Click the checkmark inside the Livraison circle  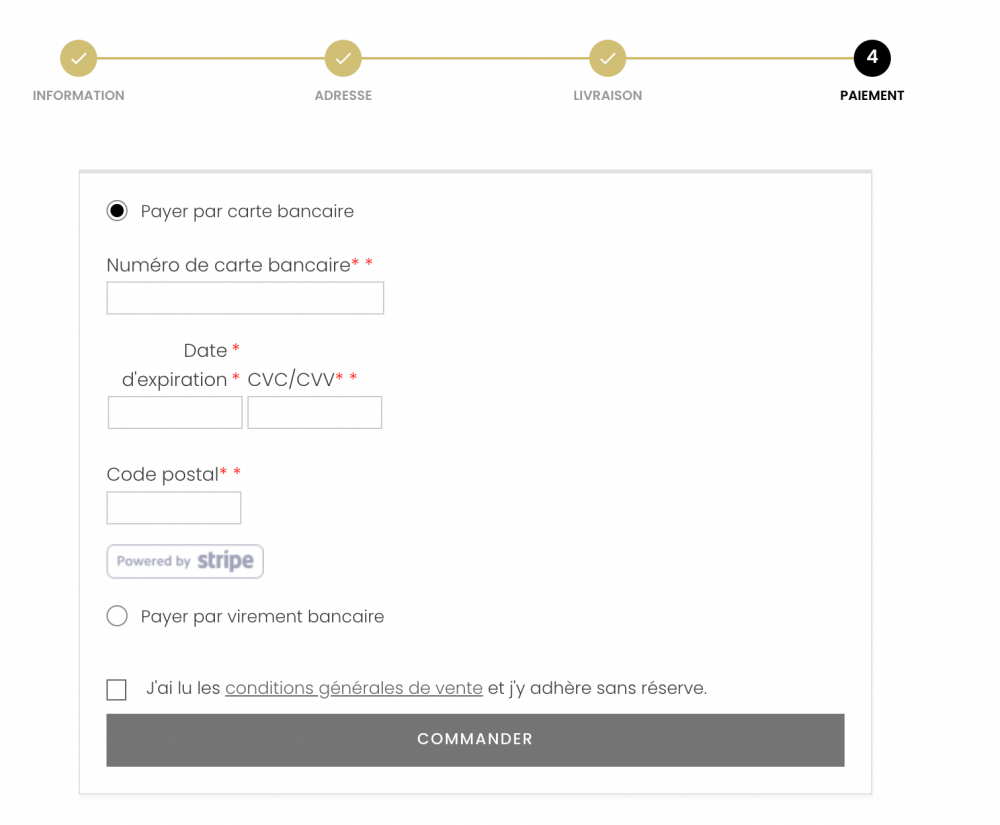click(x=607, y=58)
